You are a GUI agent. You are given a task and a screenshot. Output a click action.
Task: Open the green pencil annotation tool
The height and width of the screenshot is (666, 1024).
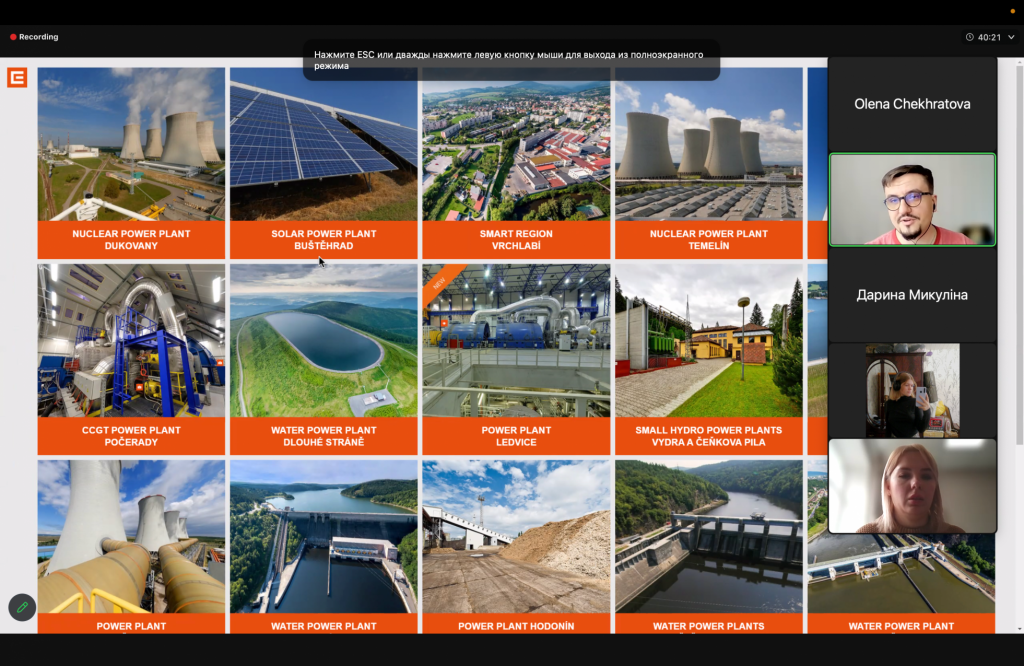[22, 607]
